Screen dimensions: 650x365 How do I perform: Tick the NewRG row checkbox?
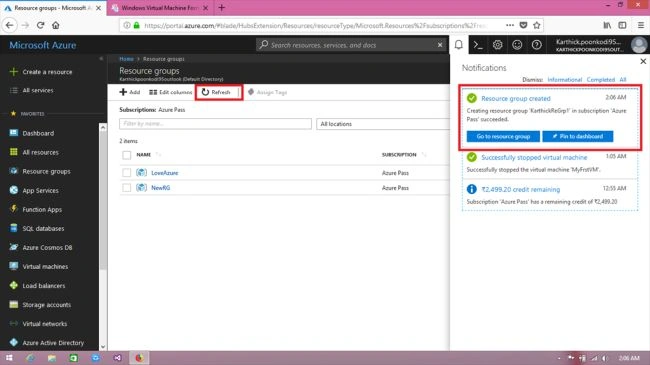(x=126, y=188)
